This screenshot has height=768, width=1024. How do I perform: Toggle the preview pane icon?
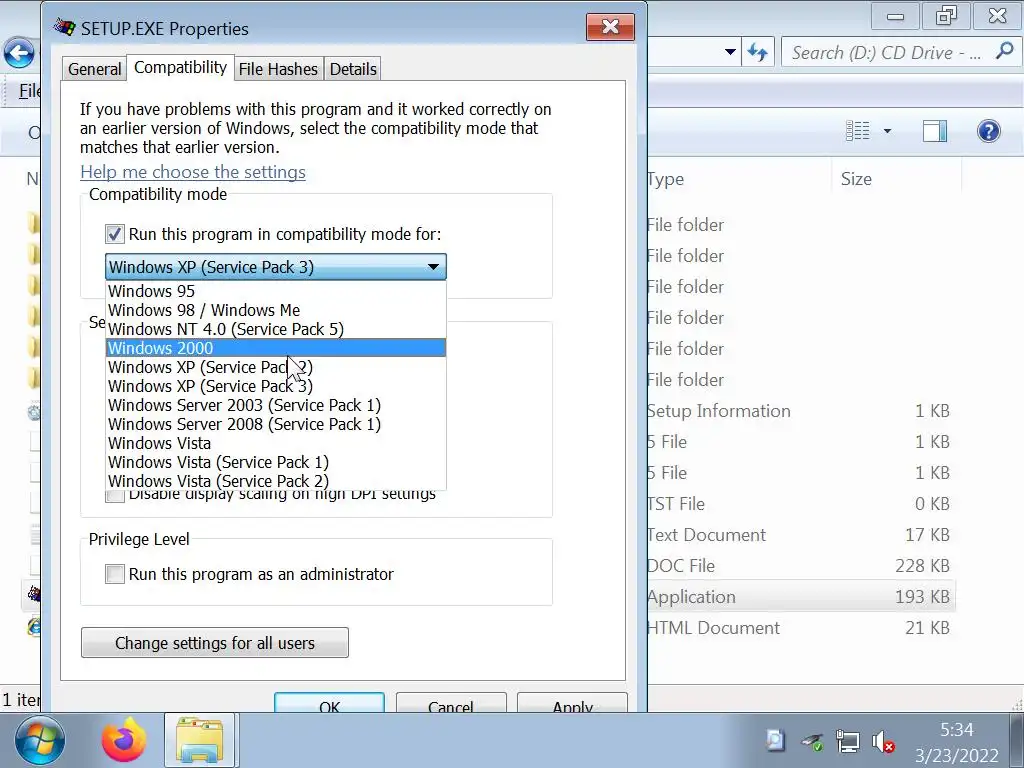point(935,131)
